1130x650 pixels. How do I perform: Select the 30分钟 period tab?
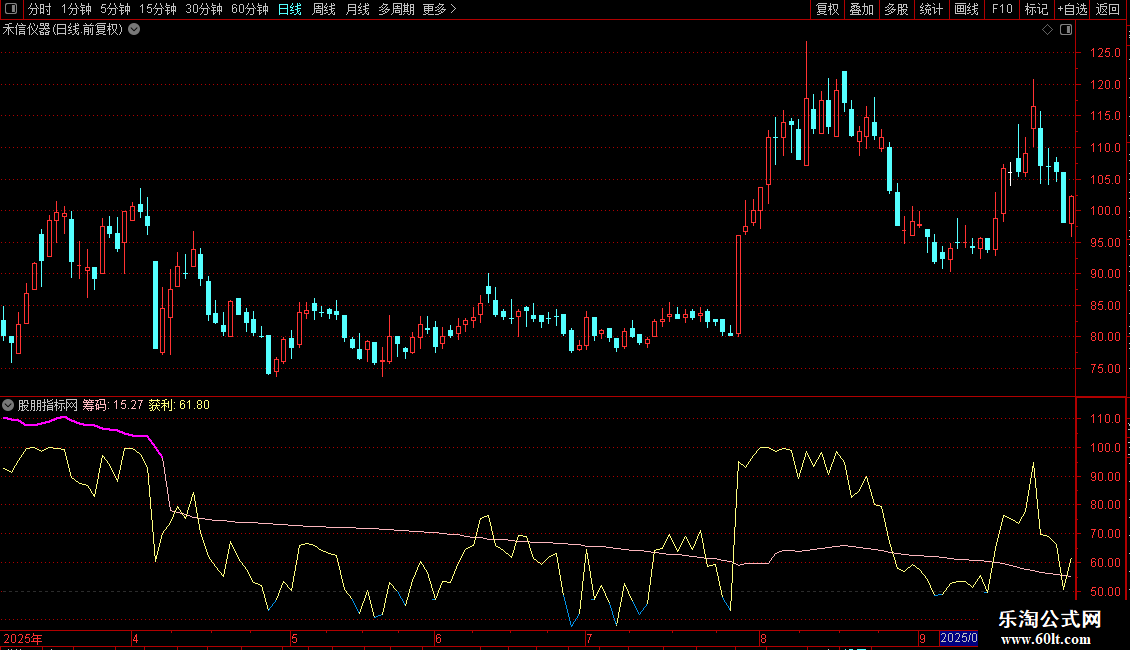coord(203,9)
